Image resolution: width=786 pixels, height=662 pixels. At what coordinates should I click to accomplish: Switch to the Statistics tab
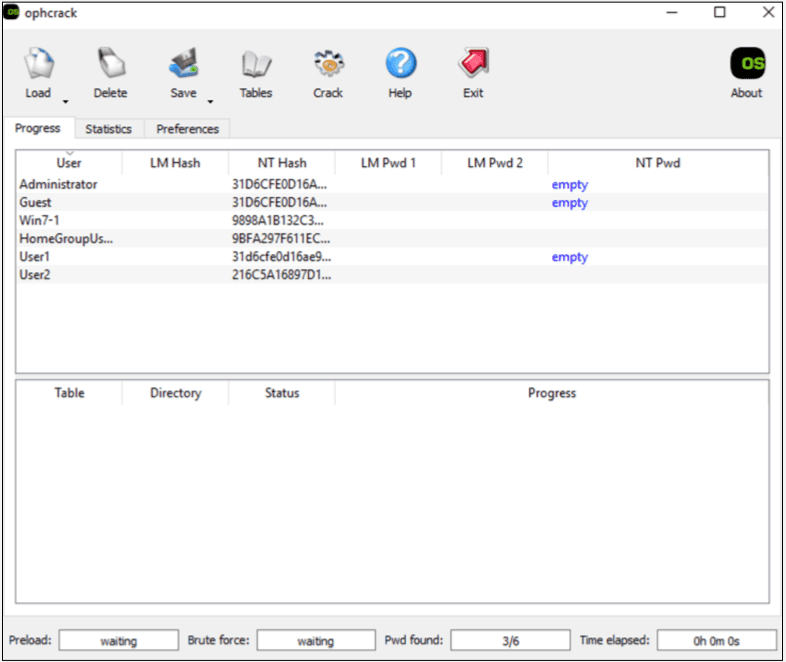coord(108,129)
